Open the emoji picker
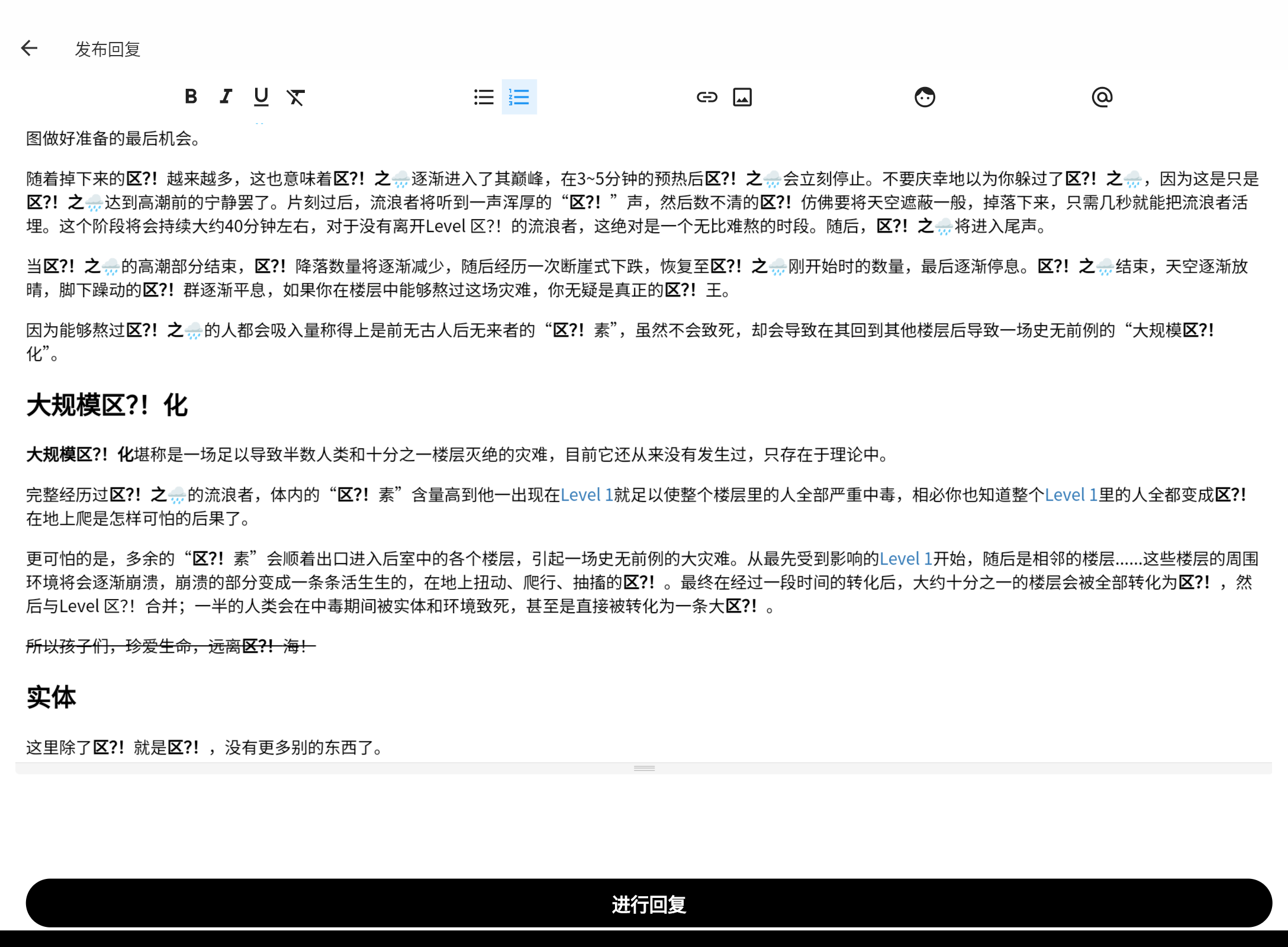1288x947 pixels. 925,96
